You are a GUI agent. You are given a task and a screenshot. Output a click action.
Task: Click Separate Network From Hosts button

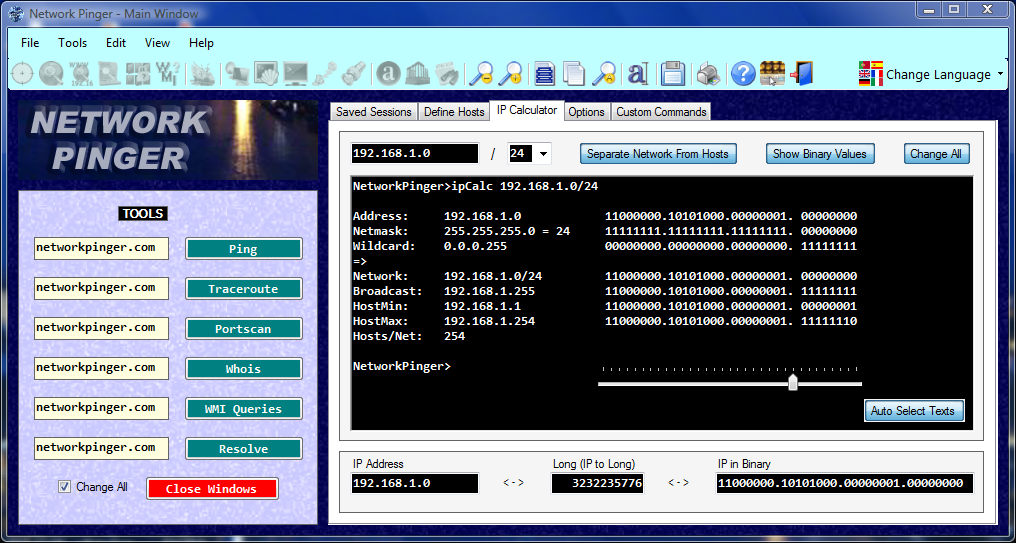tap(658, 154)
